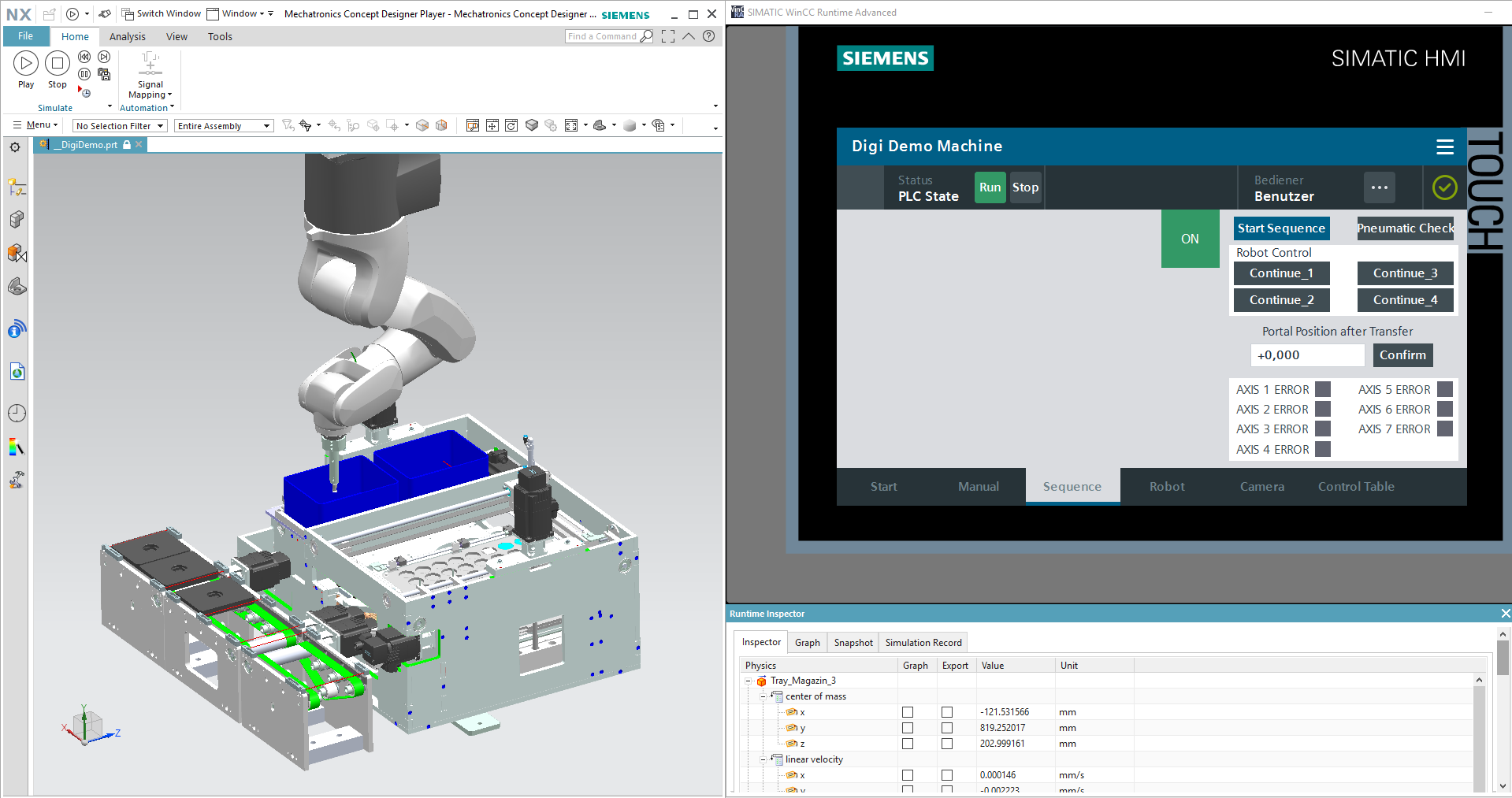Switch to the Analysis ribbon tab
This screenshot has height=798, width=1512.
pos(127,36)
